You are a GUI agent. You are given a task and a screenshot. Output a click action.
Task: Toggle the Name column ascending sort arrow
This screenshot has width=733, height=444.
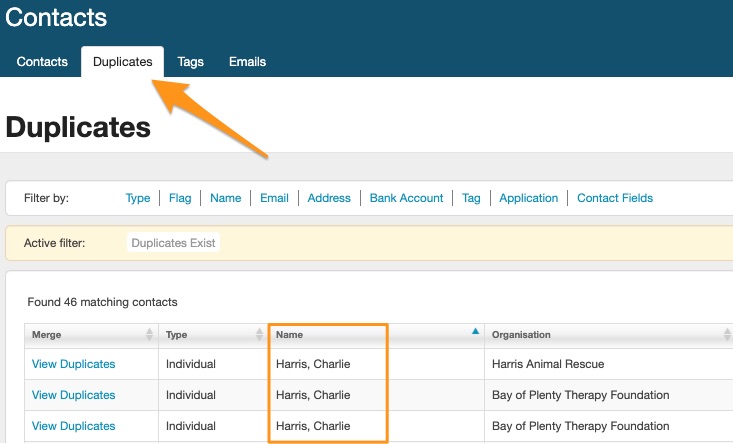[x=475, y=332]
